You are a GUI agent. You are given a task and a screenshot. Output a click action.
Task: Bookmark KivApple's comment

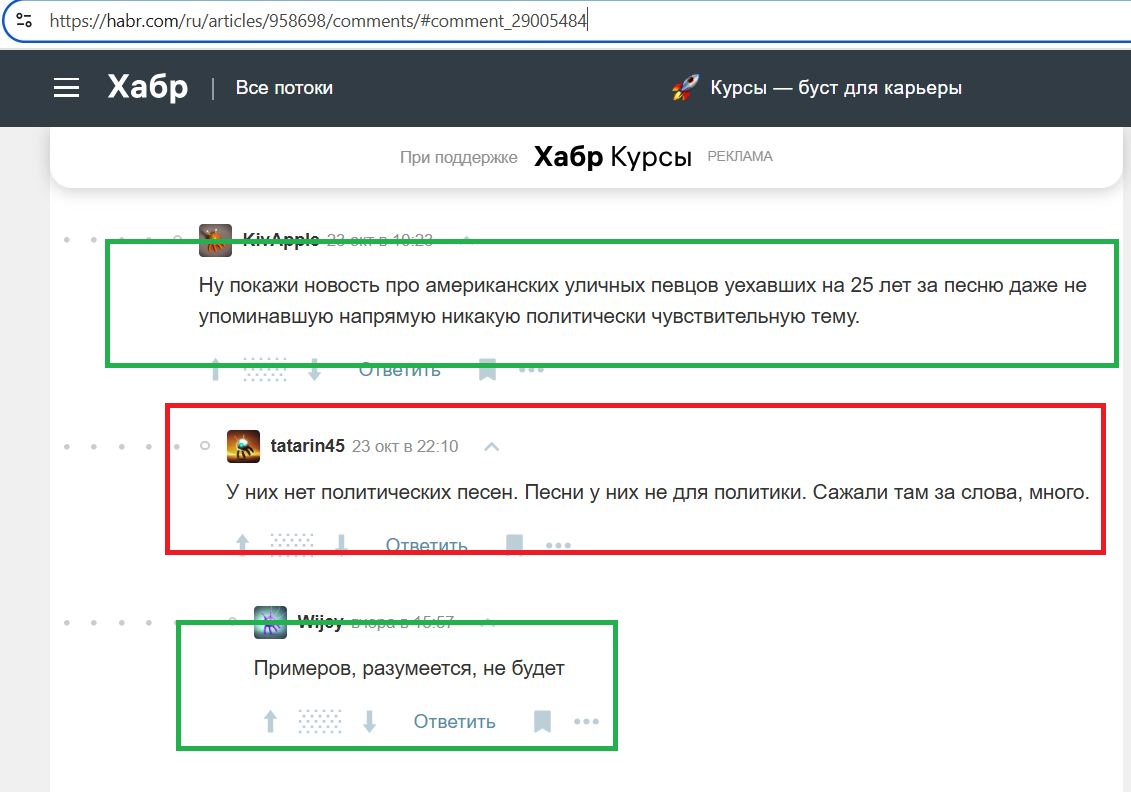pyautogui.click(x=487, y=369)
